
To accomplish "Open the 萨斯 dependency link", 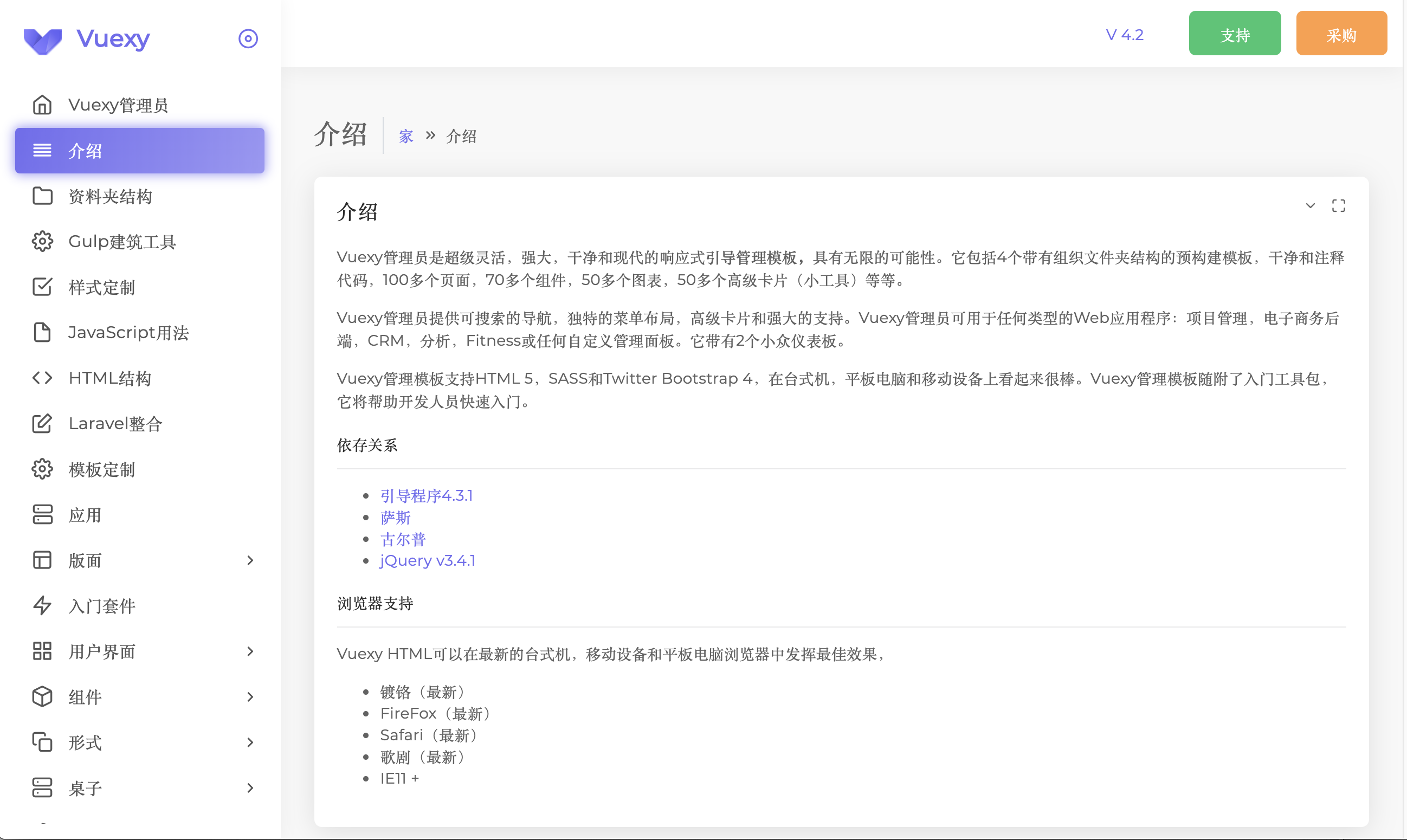I will [395, 518].
